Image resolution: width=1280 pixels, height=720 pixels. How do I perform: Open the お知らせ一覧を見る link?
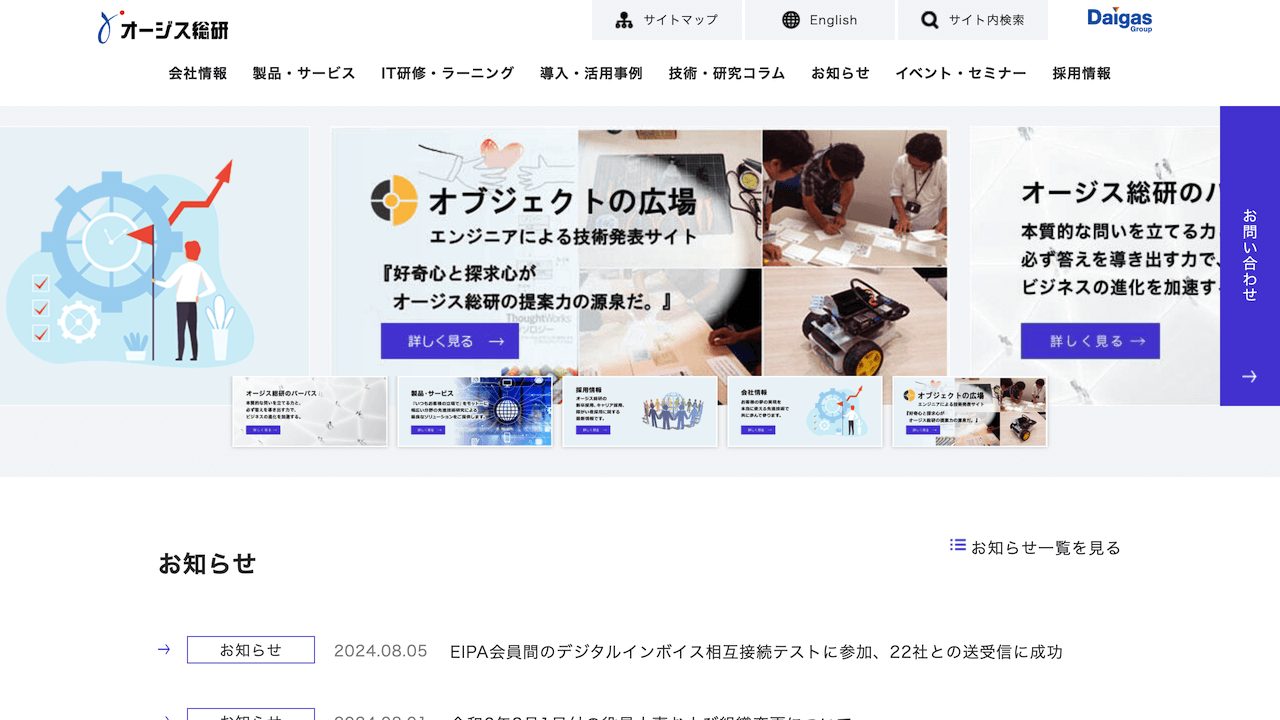(x=1044, y=547)
